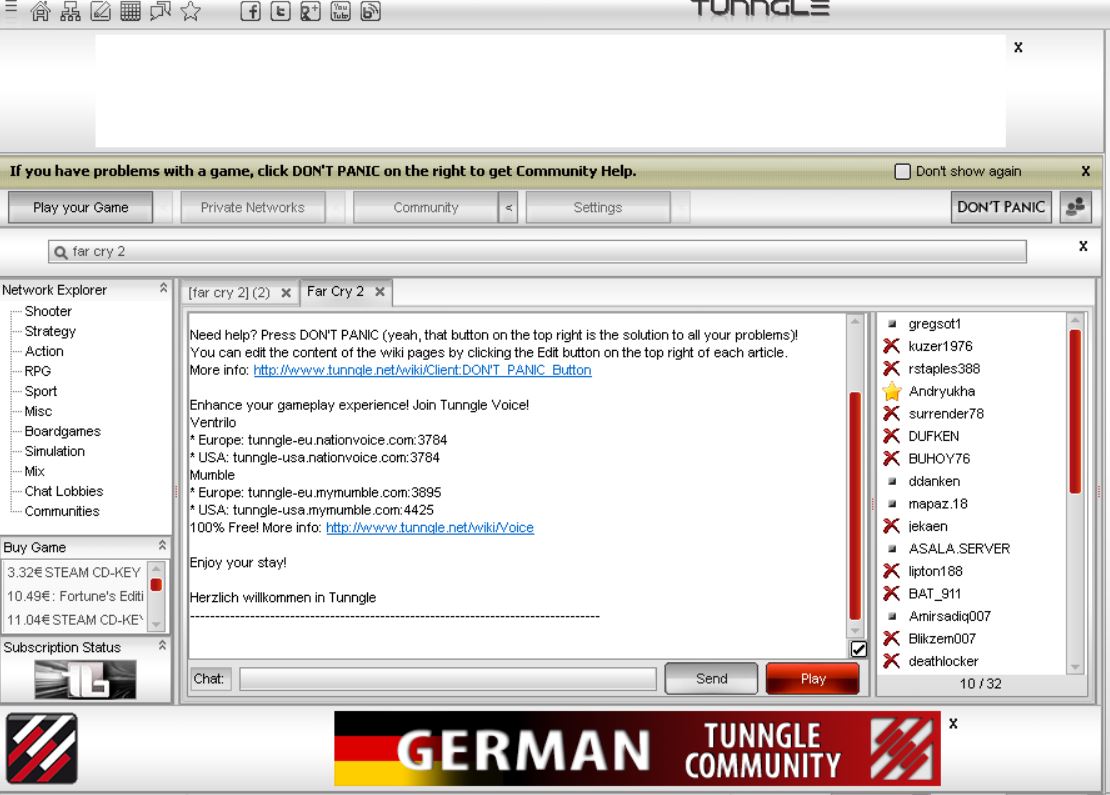Click the Tunngle logo icon at bottom left

coord(42,748)
